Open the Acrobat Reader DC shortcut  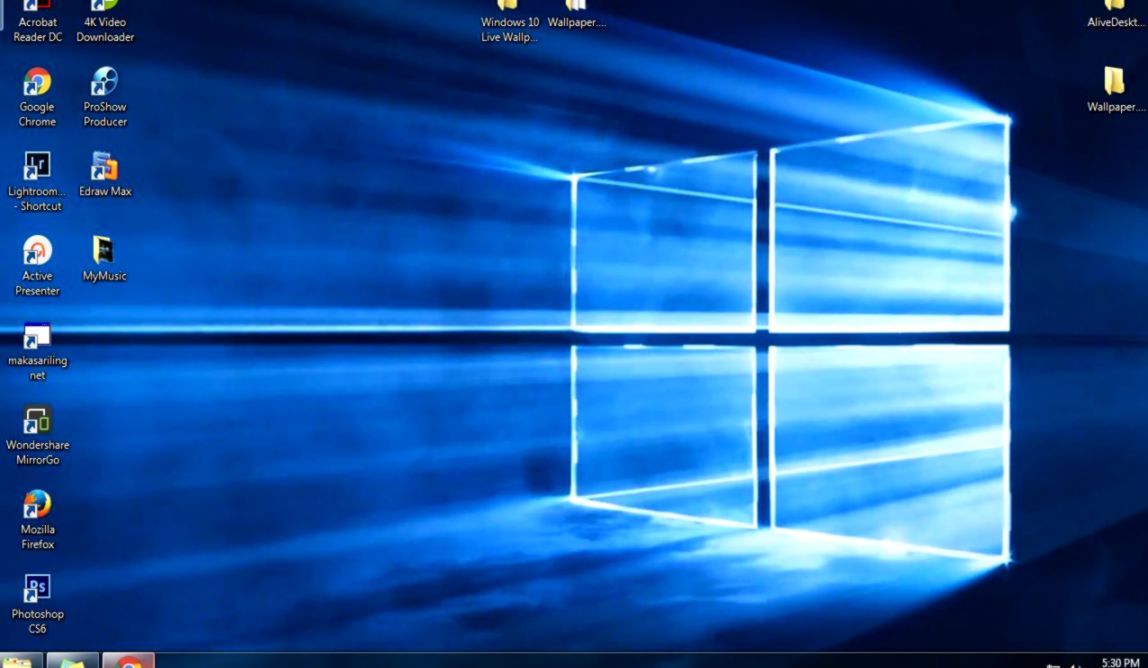pyautogui.click(x=37, y=21)
